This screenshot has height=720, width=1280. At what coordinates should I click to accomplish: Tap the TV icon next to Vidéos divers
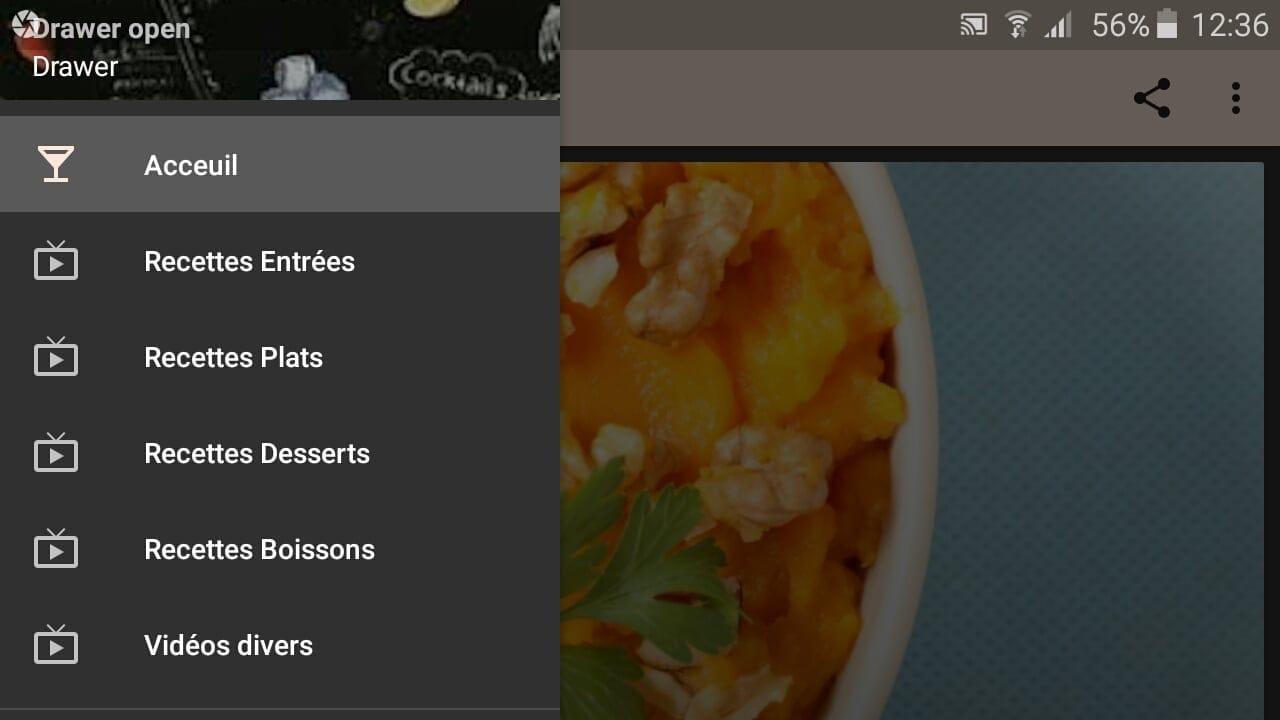[56, 644]
